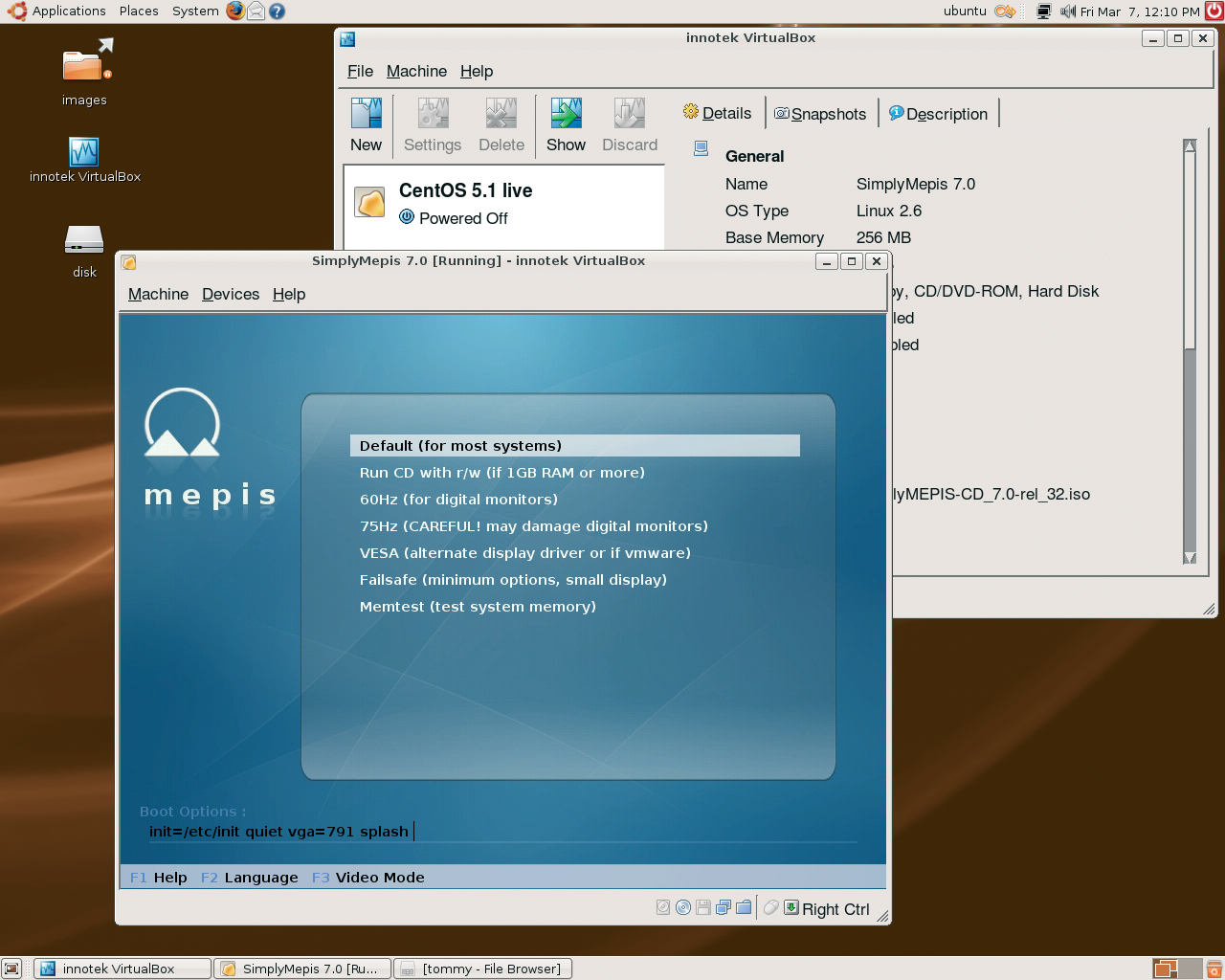Screen dimensions: 1225x980
Task: Select the CentOS 5.1 live machine entry
Action: click(504, 203)
